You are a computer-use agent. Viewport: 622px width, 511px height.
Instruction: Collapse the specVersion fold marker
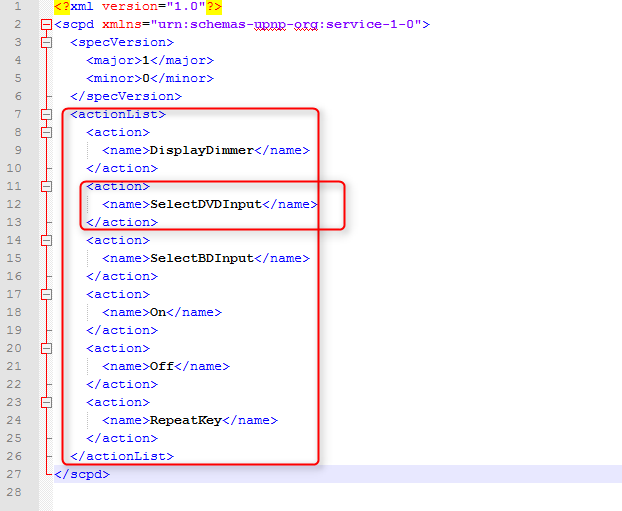coord(46,42)
